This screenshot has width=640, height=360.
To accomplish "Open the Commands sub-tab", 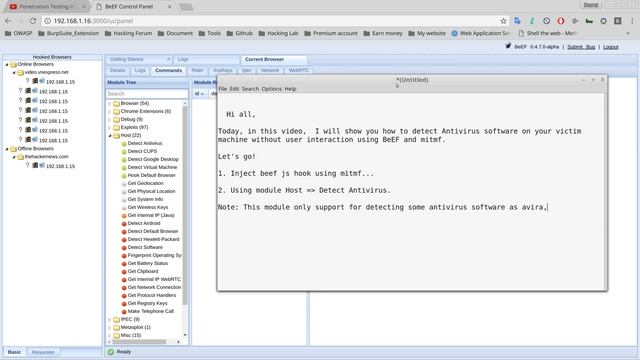I will pyautogui.click(x=169, y=70).
